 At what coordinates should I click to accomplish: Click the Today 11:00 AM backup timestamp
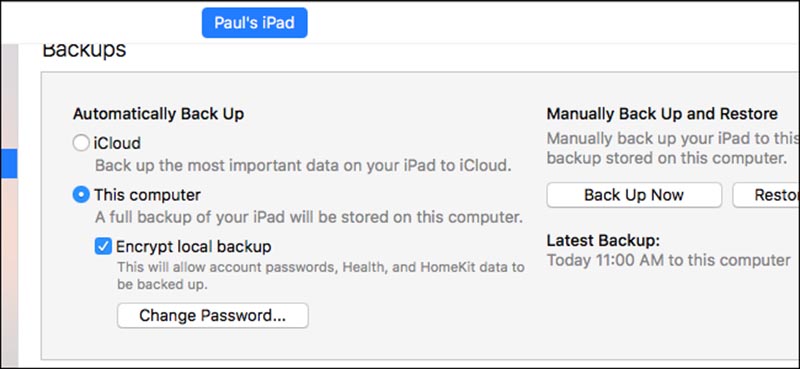668,260
